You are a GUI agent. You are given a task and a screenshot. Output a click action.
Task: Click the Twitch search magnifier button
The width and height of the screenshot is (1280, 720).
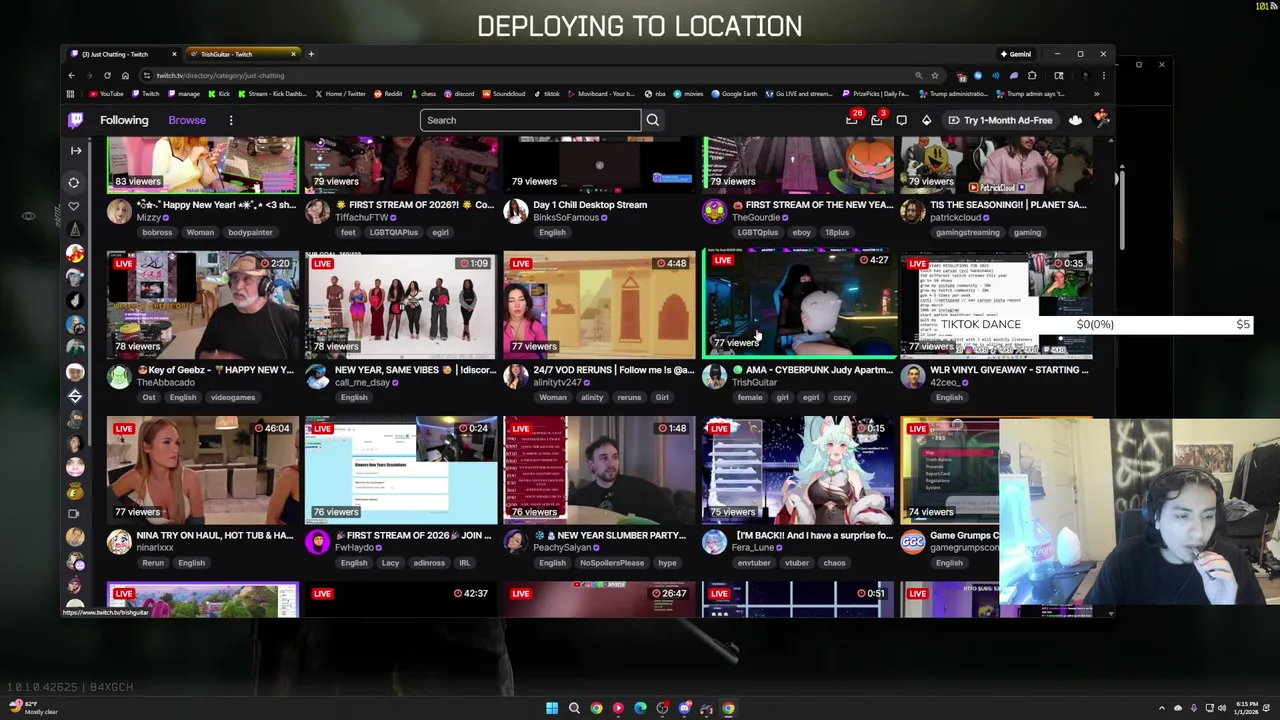click(652, 120)
